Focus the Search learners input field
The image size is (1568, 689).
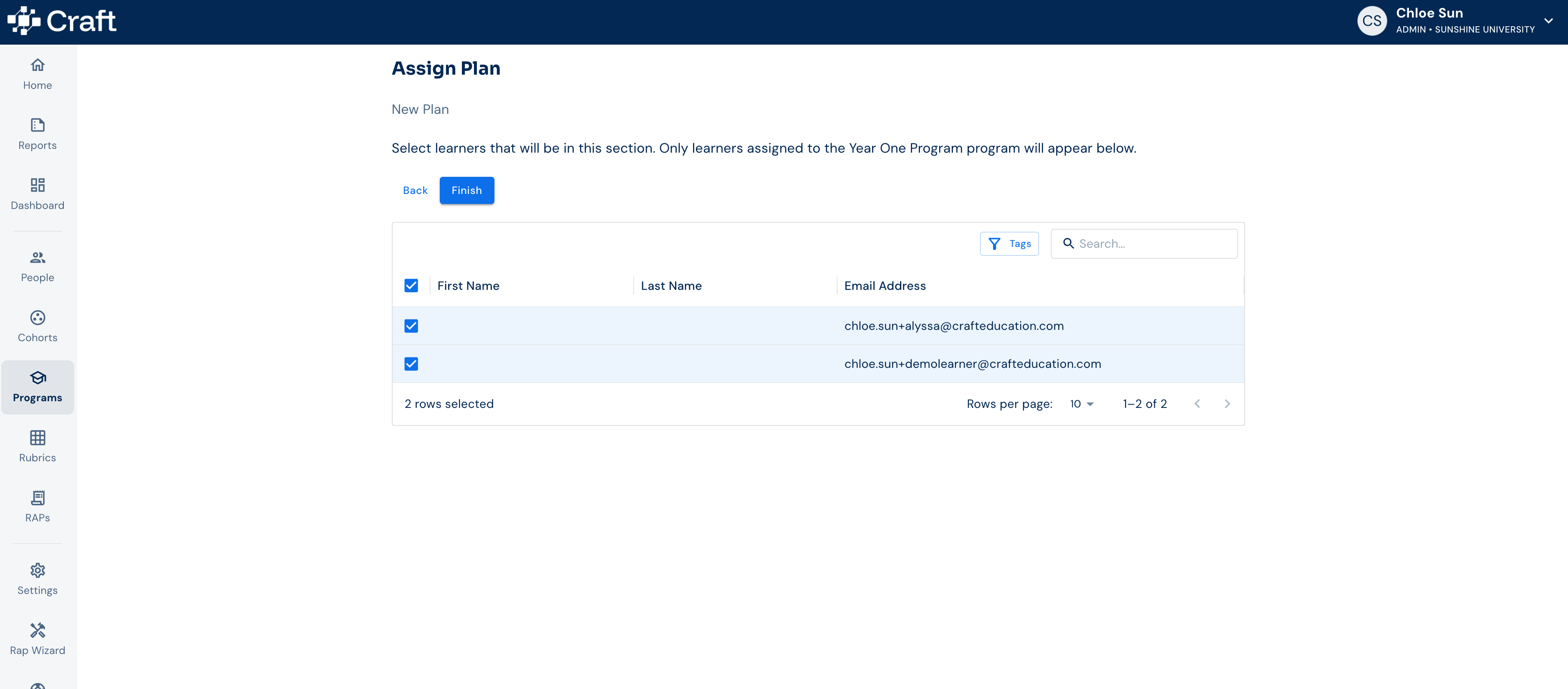[1144, 244]
